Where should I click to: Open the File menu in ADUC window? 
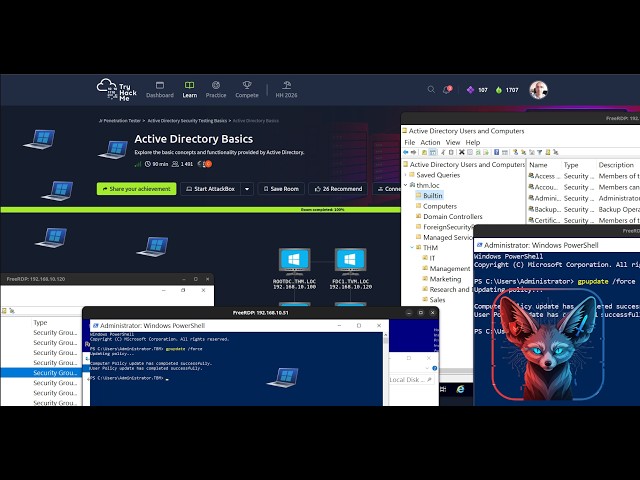coord(409,142)
